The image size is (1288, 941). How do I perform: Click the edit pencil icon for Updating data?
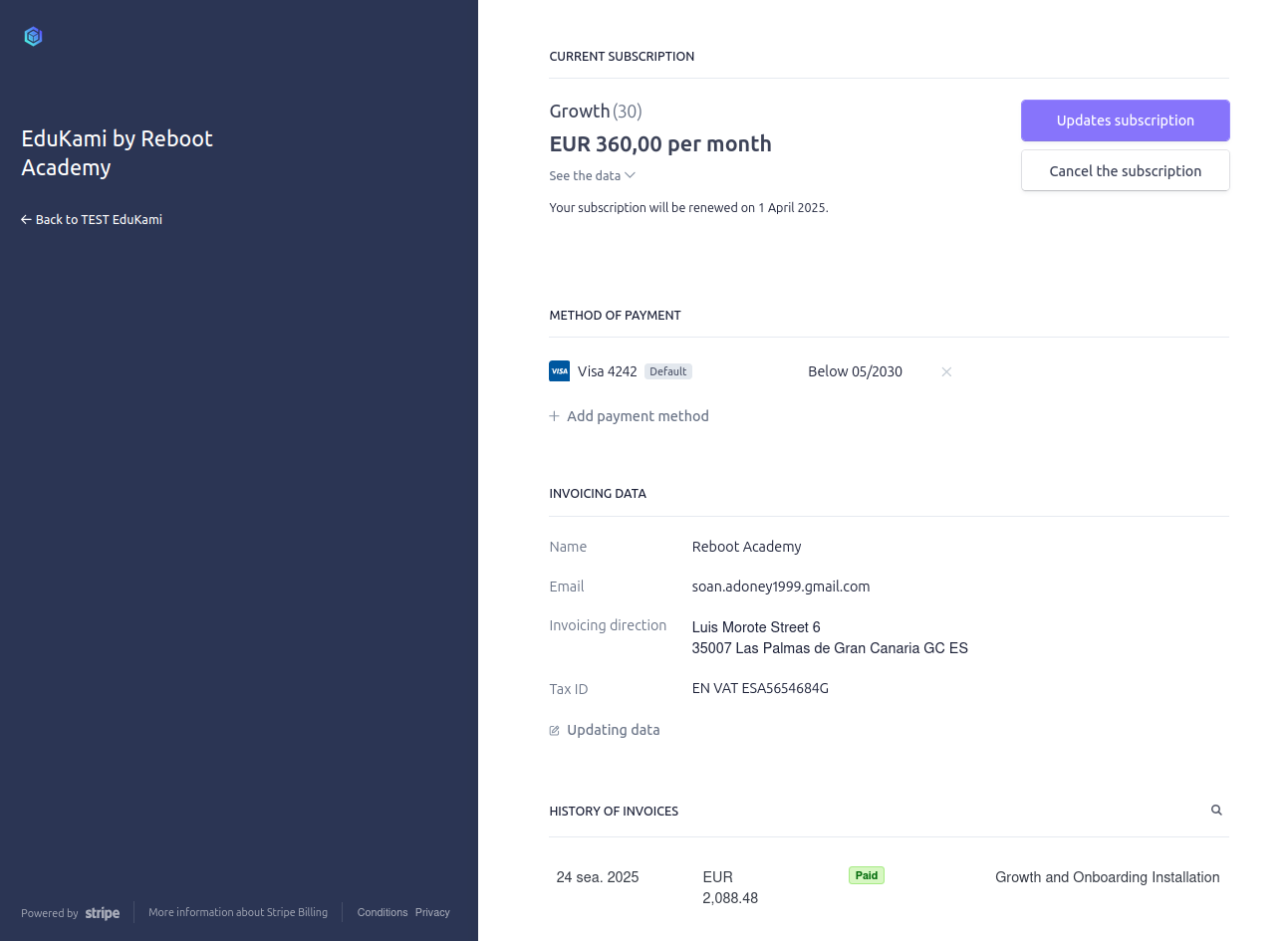555,731
